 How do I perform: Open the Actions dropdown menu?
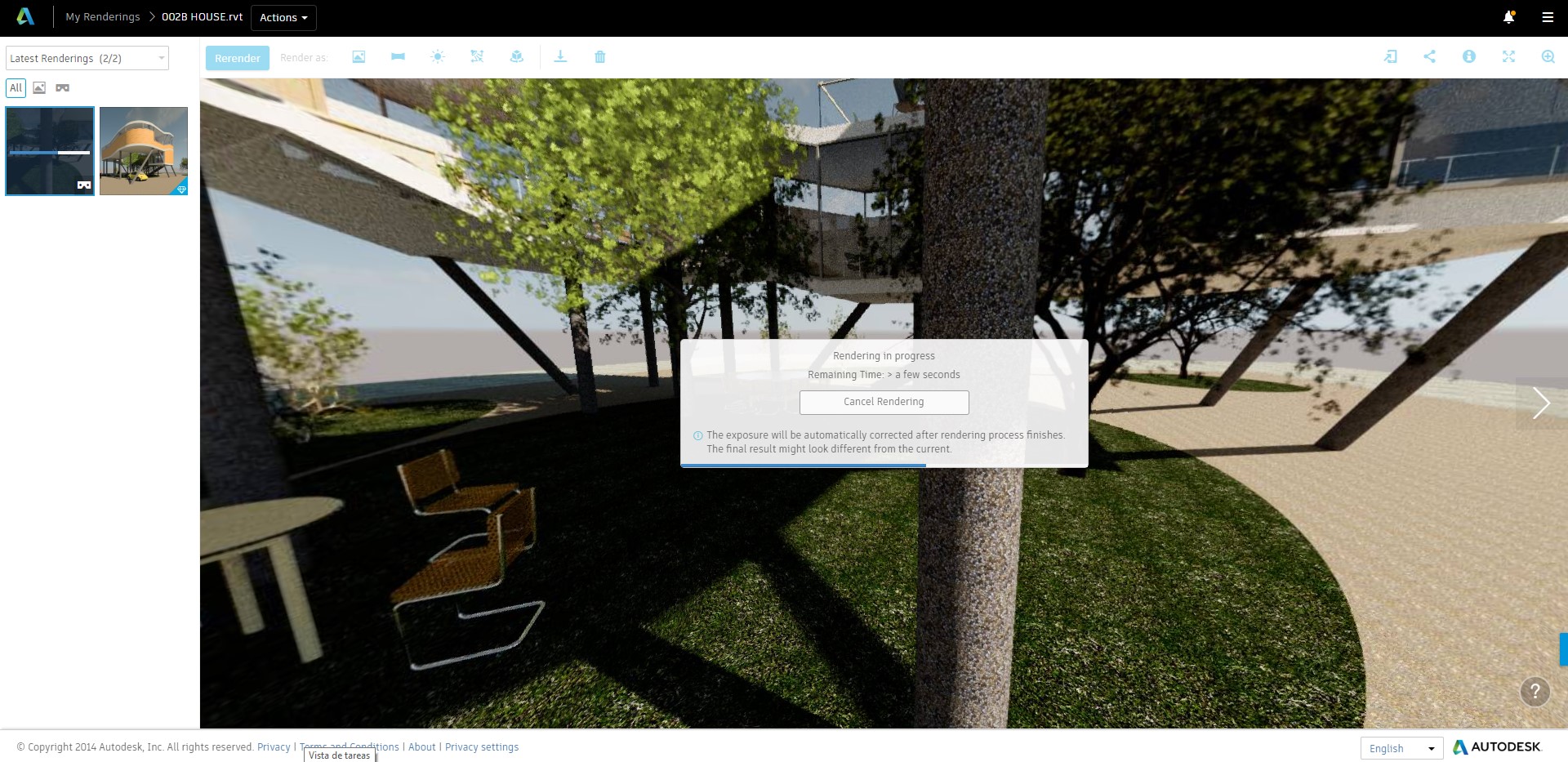283,18
